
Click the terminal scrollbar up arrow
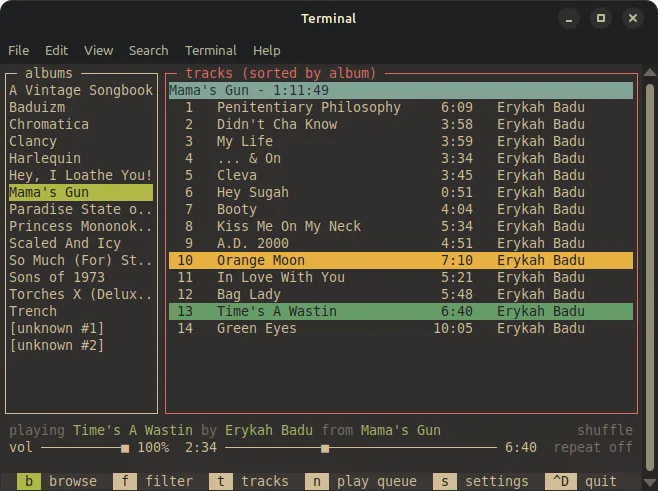[650, 73]
